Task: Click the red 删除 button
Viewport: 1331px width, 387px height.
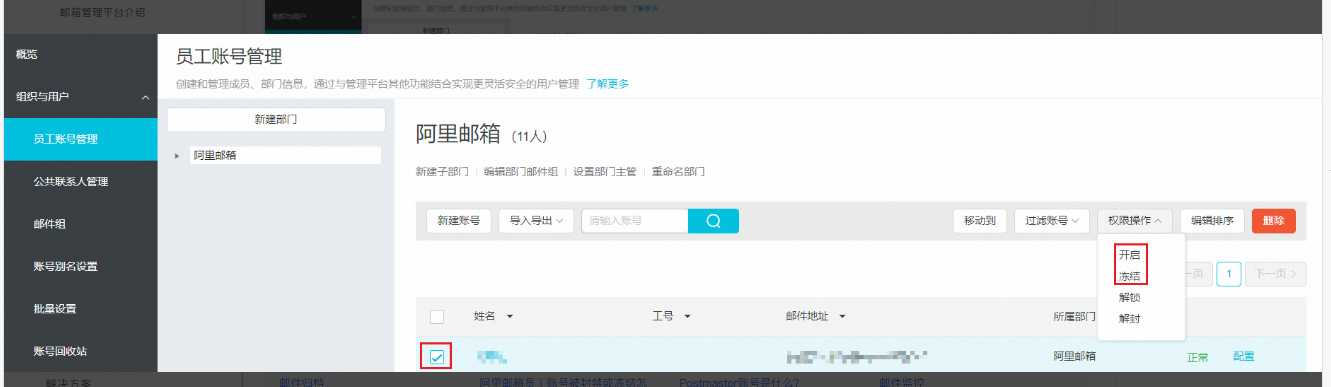Action: [x=1274, y=221]
